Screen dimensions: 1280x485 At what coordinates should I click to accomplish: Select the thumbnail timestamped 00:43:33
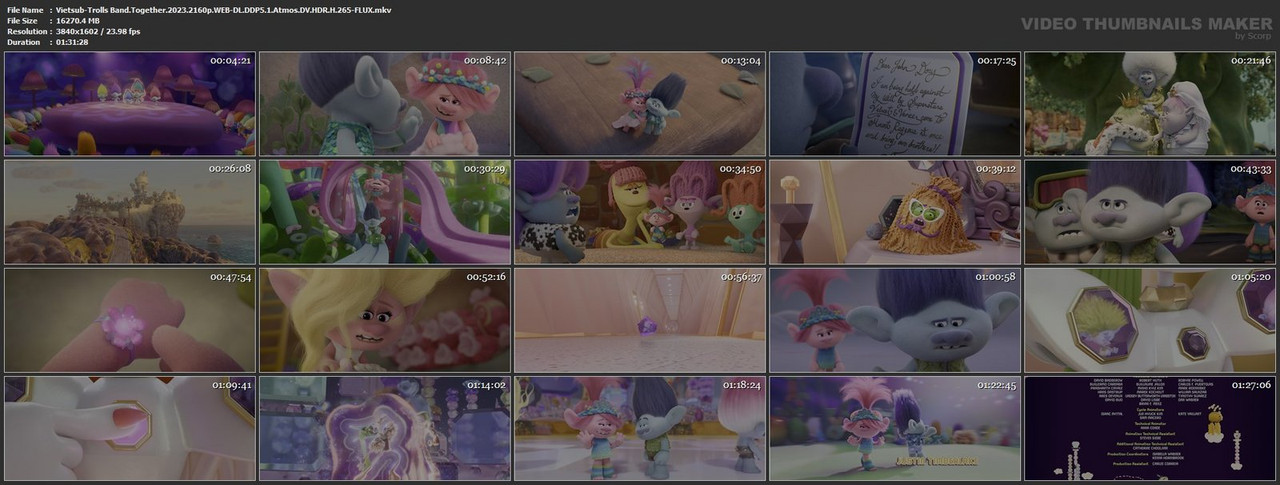[1150, 212]
